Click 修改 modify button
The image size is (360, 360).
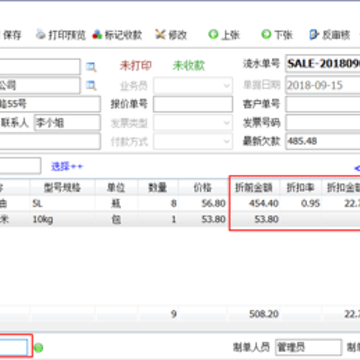(x=171, y=35)
